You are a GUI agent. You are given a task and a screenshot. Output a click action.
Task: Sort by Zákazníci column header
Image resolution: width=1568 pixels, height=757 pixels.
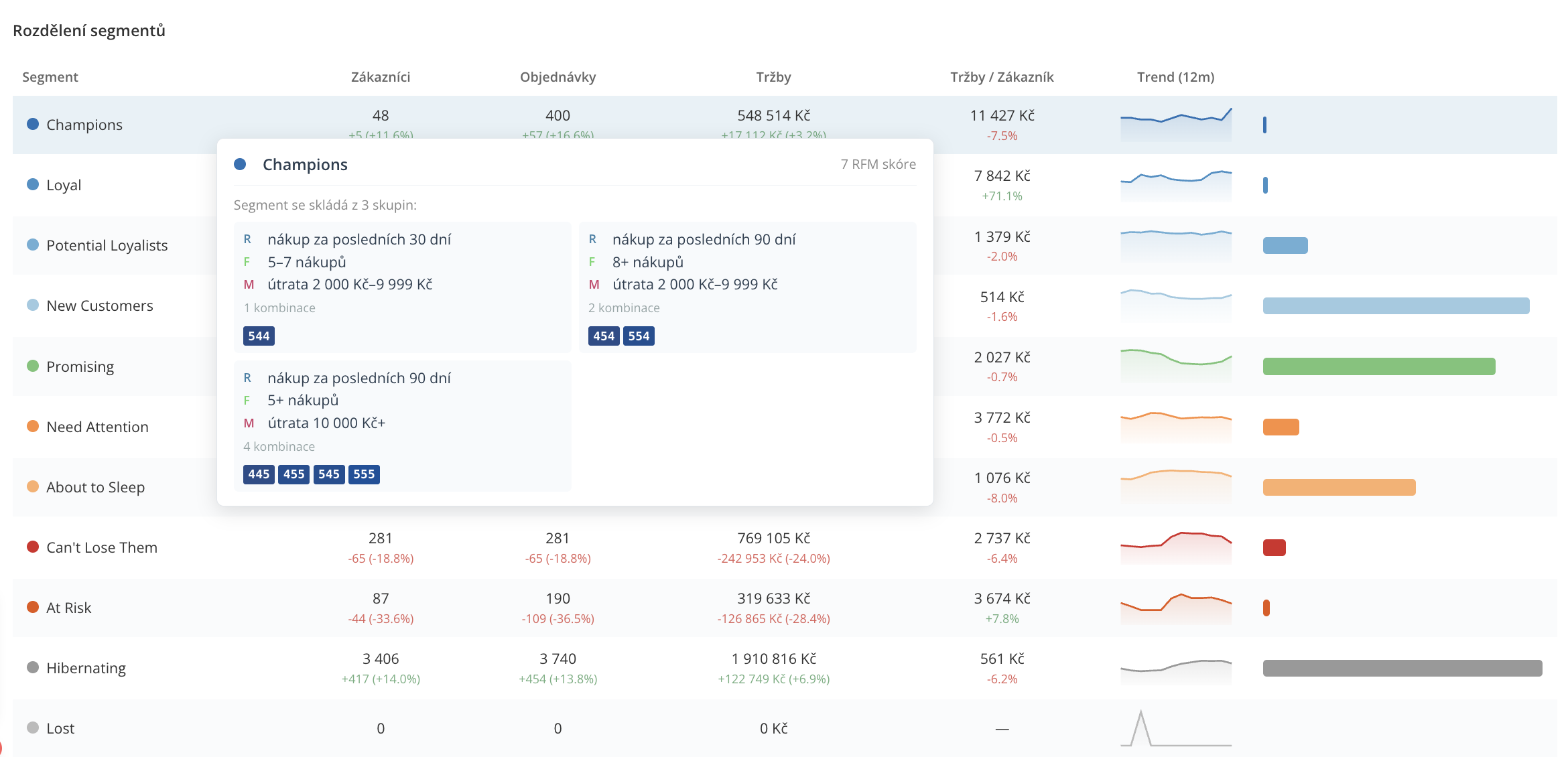coord(381,77)
